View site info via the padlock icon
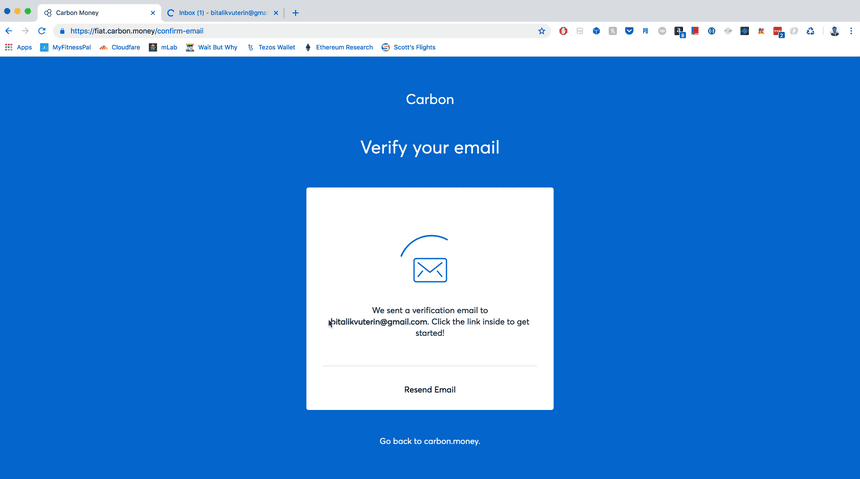Screen dimensions: 860x479 pos(62,31)
